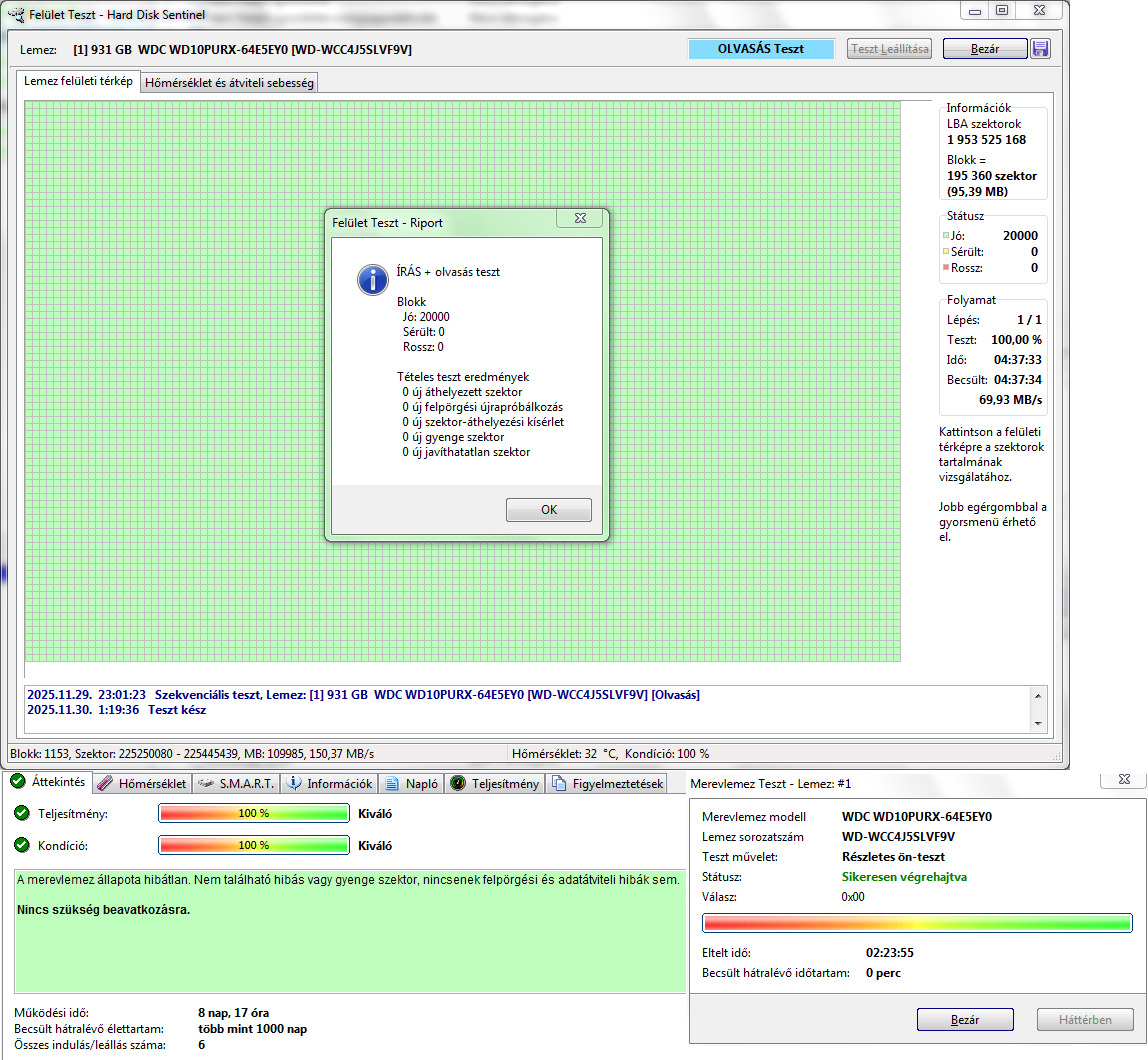Click the Teljesítmény tab gauge icon
Image resolution: width=1148 pixels, height=1060 pixels.
point(458,783)
